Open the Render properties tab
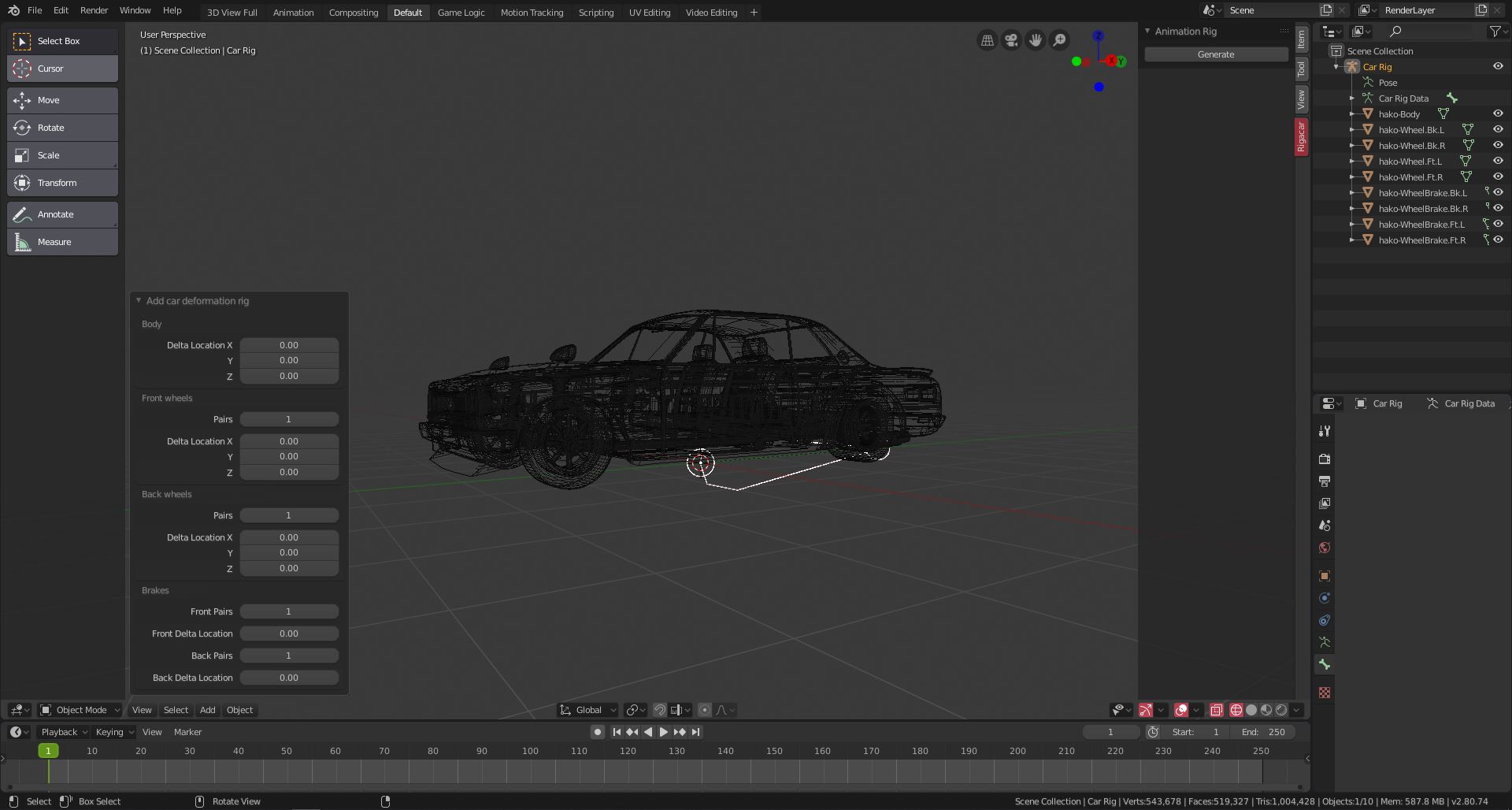This screenshot has height=810, width=1512. tap(1325, 459)
